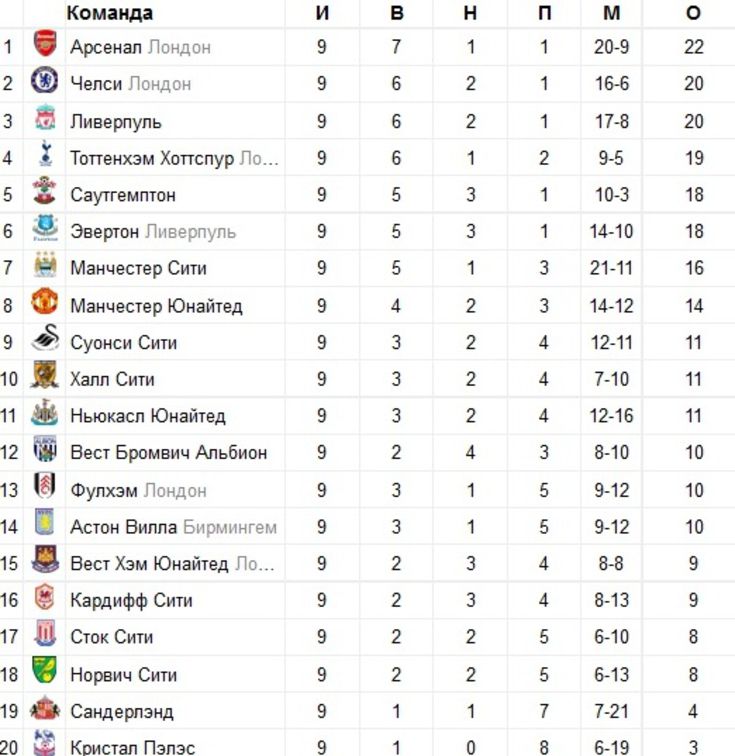Screen dimensions: 735x756
Task: Click the Newcastle United crest icon
Action: [x=44, y=412]
